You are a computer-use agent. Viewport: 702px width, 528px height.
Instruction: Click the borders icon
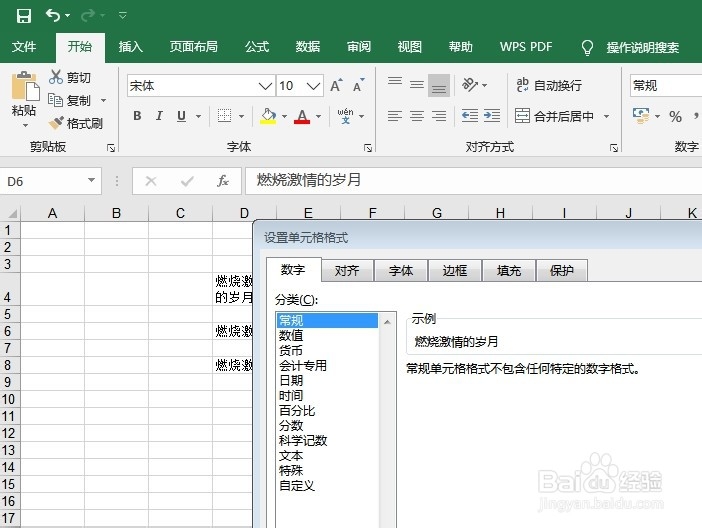(x=224, y=116)
